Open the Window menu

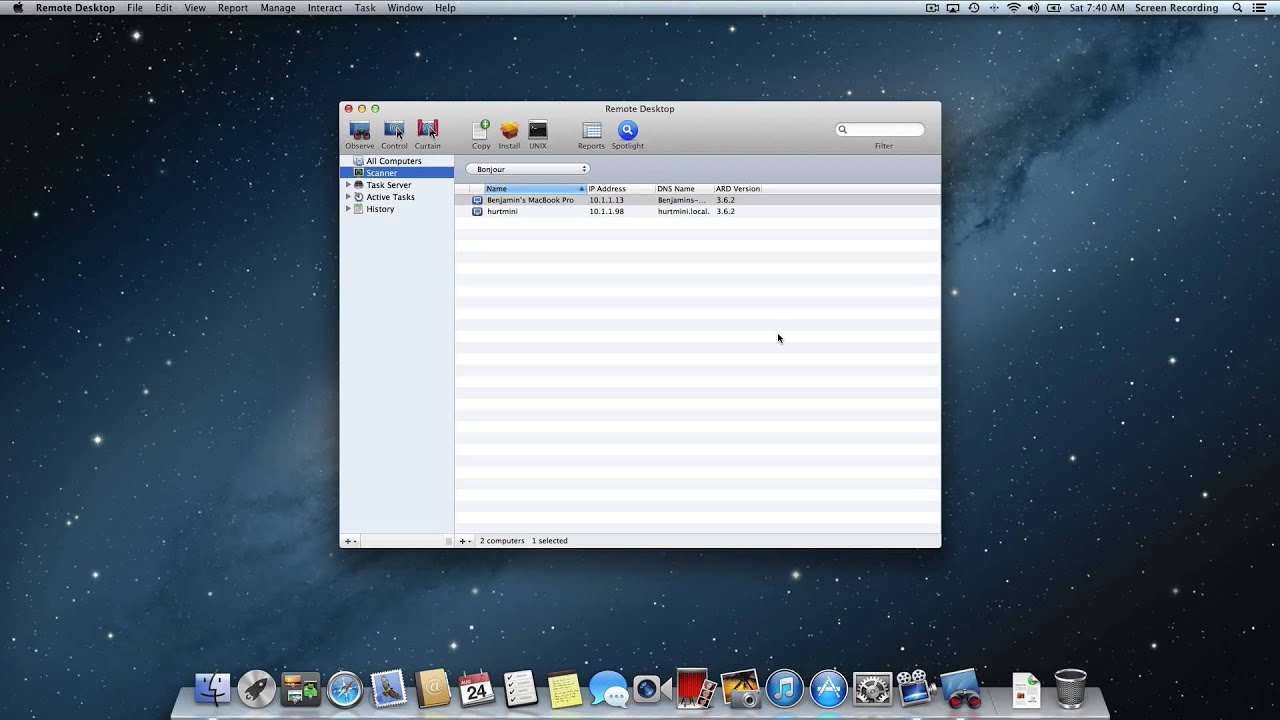coord(405,8)
